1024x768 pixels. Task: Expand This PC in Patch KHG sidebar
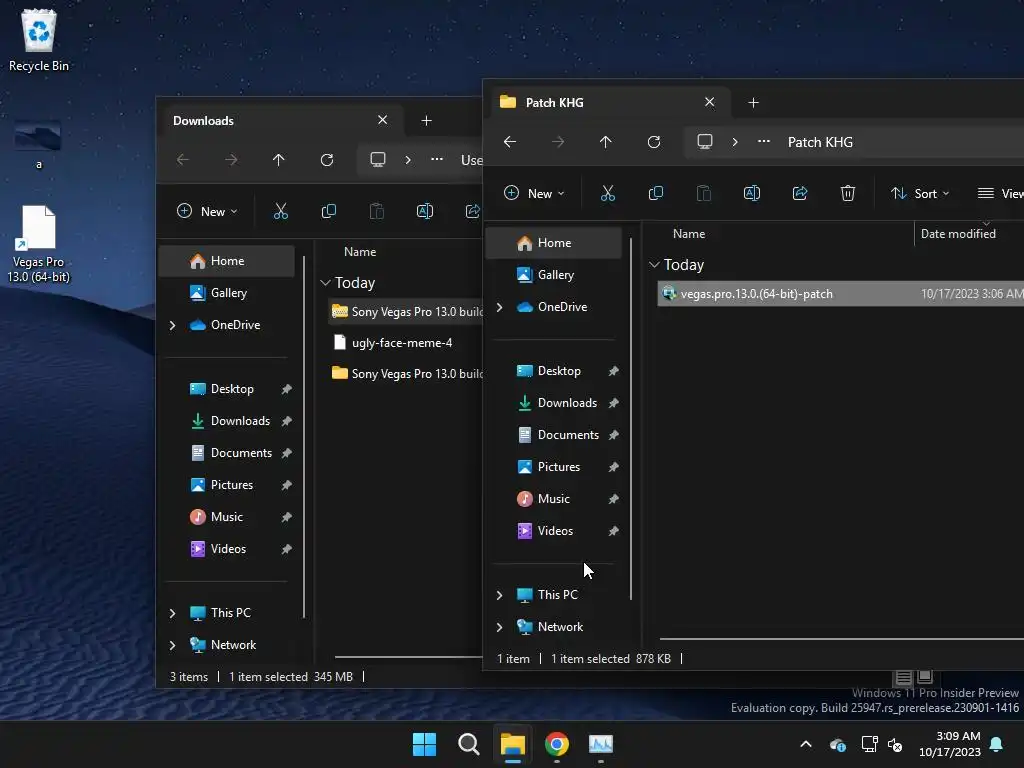(x=500, y=595)
